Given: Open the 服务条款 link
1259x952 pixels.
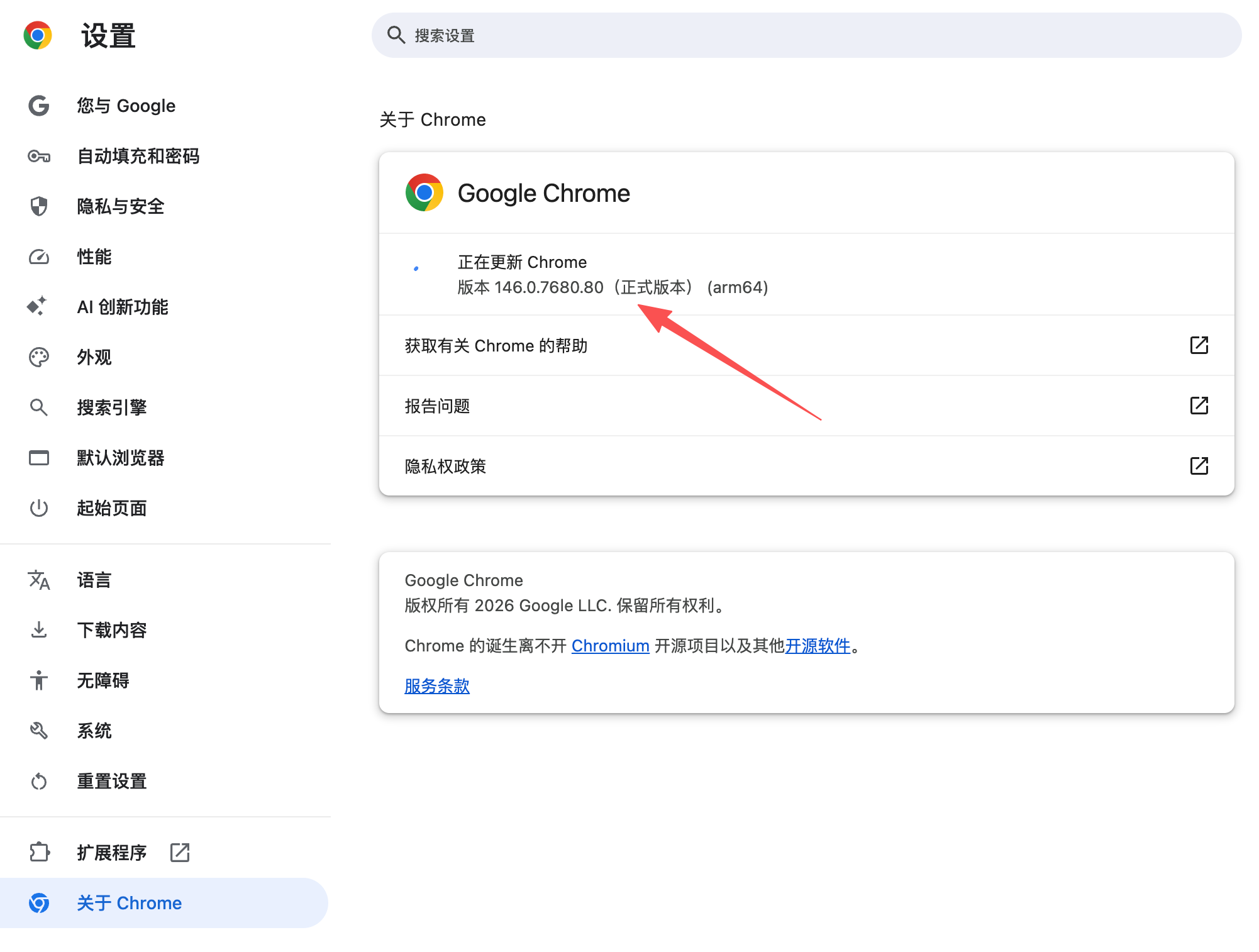Looking at the screenshot, I should (437, 686).
